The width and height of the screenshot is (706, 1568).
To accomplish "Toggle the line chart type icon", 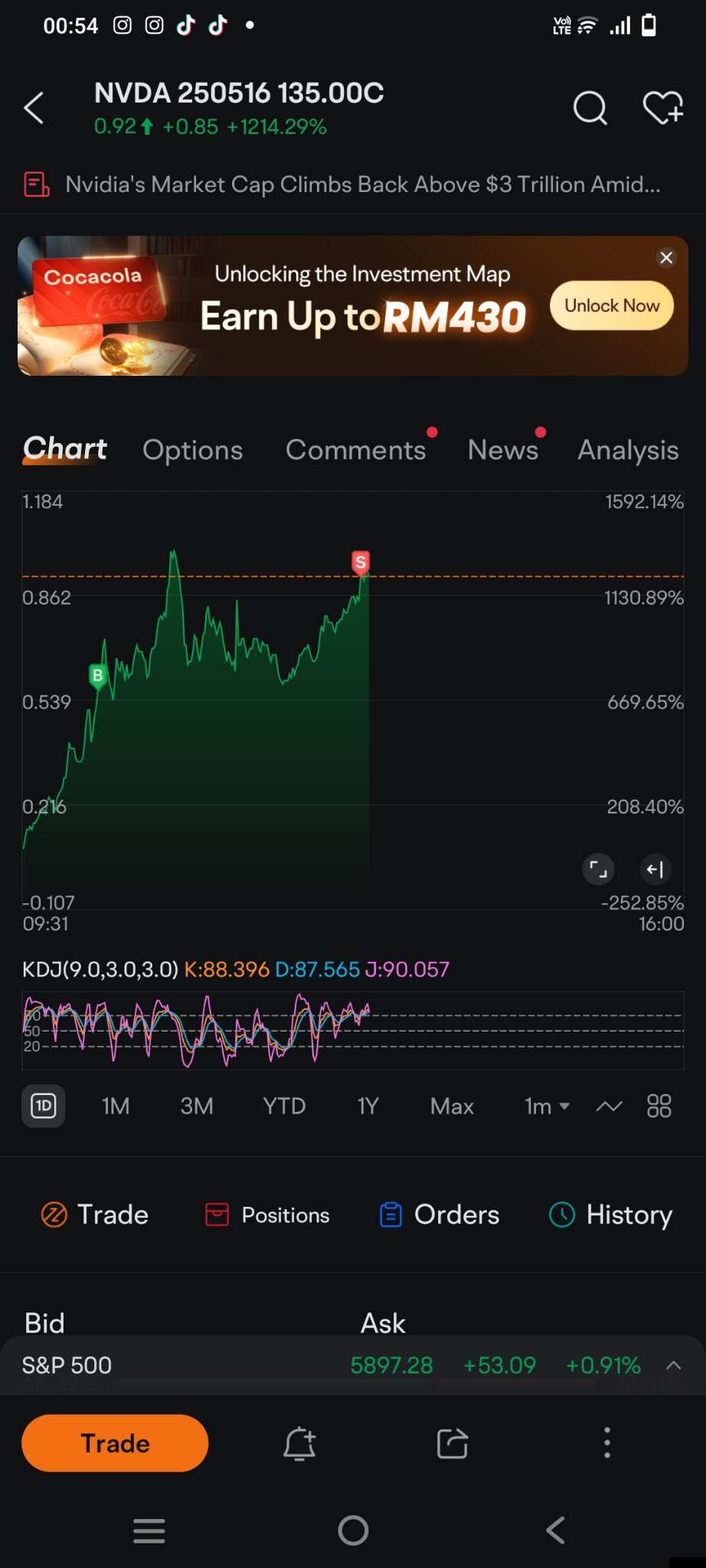I will pos(610,1106).
